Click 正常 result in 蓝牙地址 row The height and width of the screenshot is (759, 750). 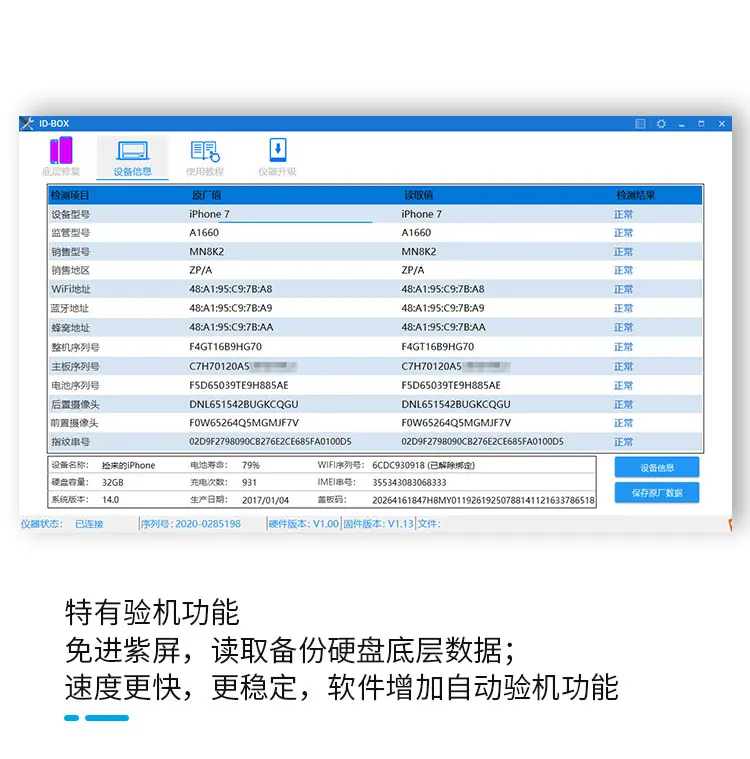pos(624,308)
